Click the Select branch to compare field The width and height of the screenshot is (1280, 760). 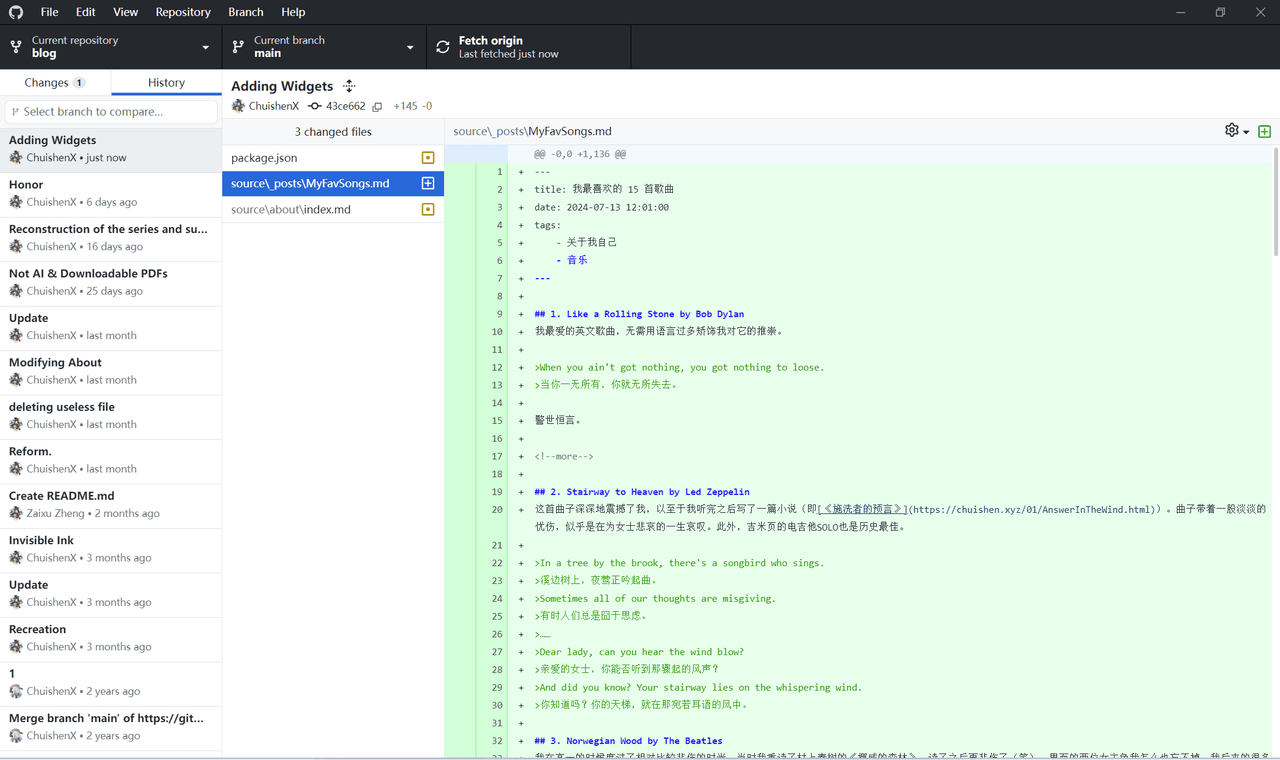pyautogui.click(x=111, y=112)
